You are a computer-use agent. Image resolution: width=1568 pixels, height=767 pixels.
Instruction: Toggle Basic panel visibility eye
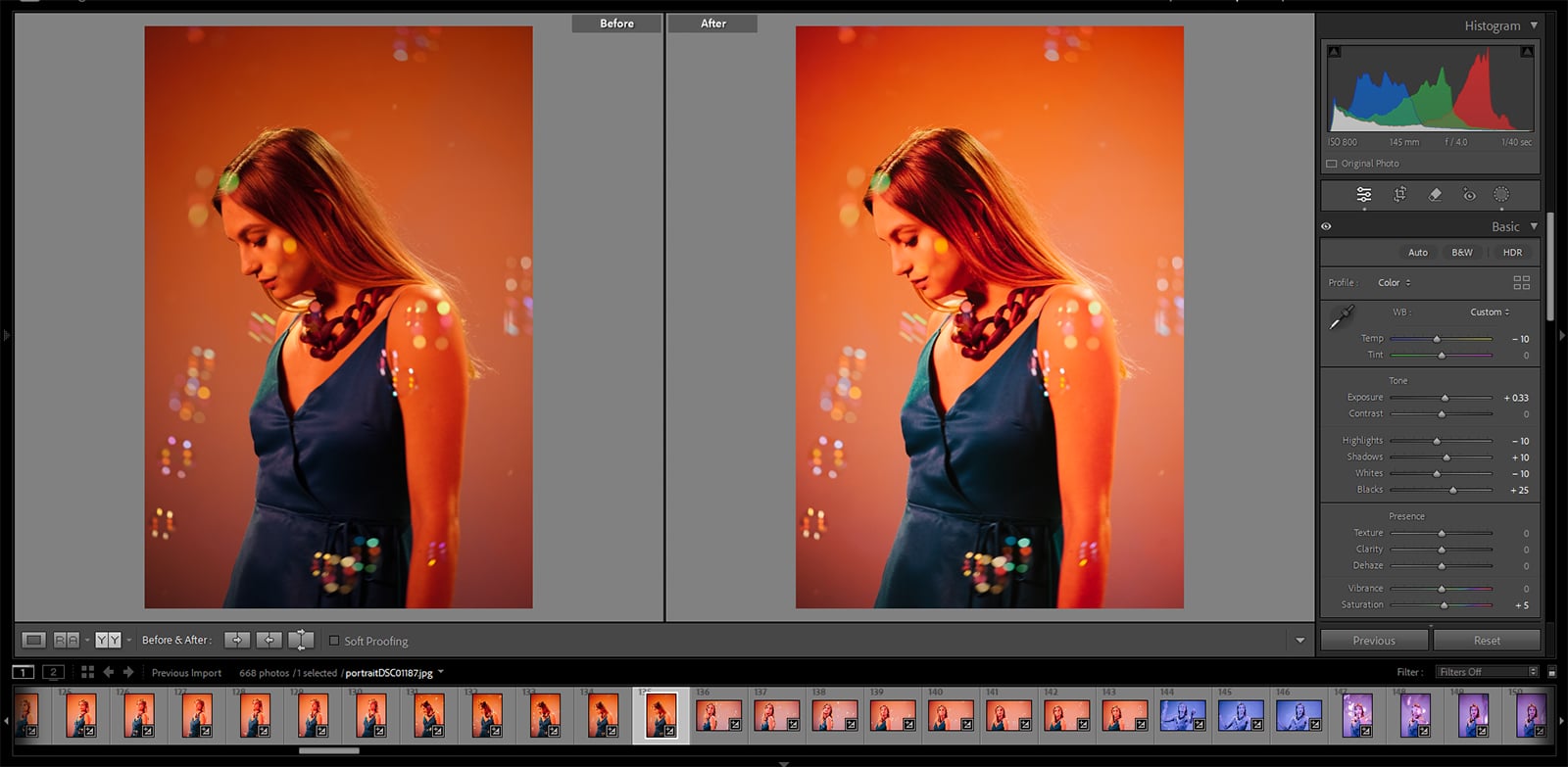pyautogui.click(x=1326, y=226)
